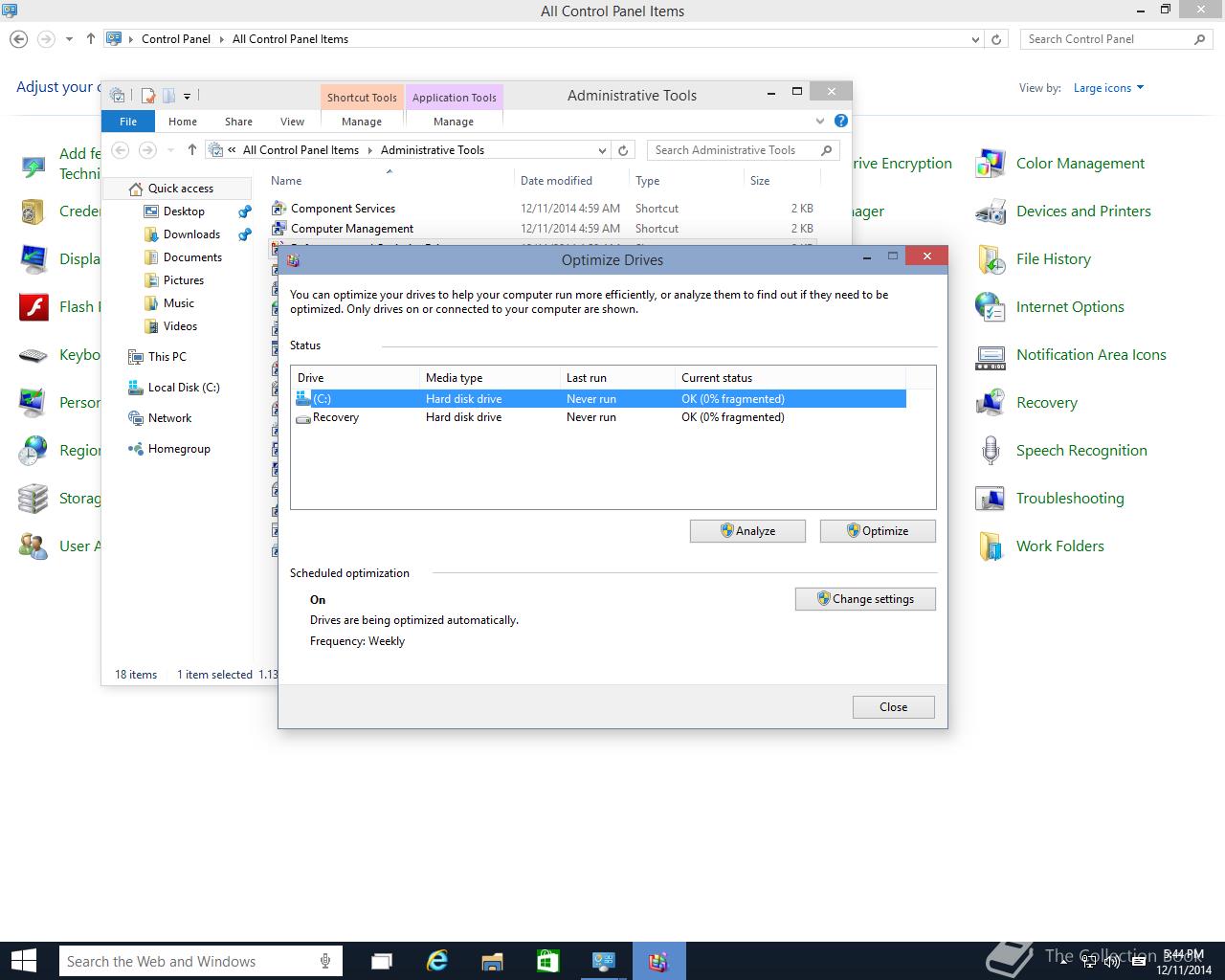
Task: Click the Media type column header
Action: pyautogui.click(x=489, y=378)
